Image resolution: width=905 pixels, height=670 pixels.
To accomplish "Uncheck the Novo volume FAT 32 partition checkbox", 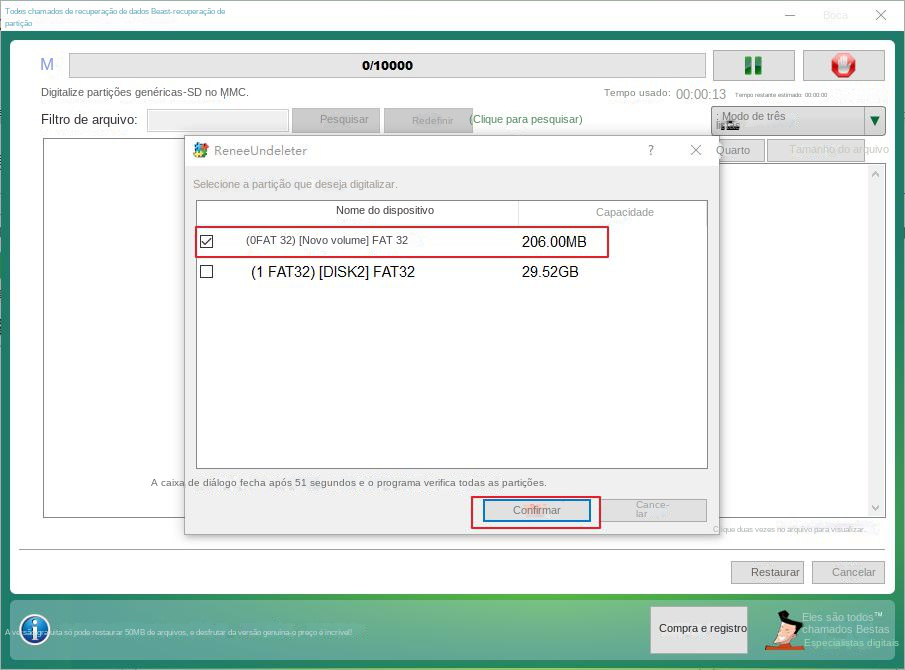I will pyautogui.click(x=206, y=241).
